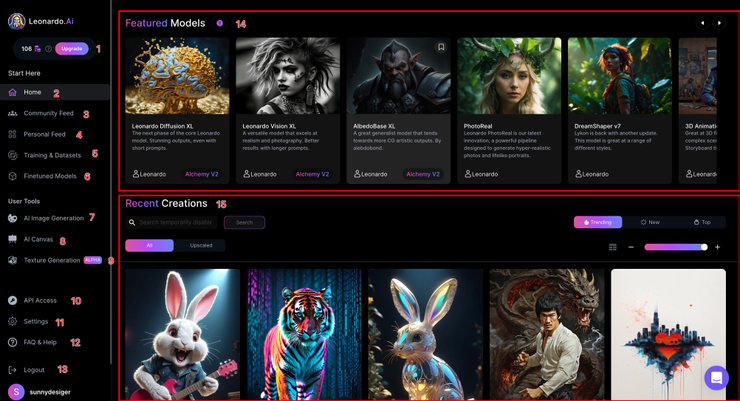Image resolution: width=740 pixels, height=401 pixels.
Task: Open Community Feed in sidebar
Action: tap(48, 113)
